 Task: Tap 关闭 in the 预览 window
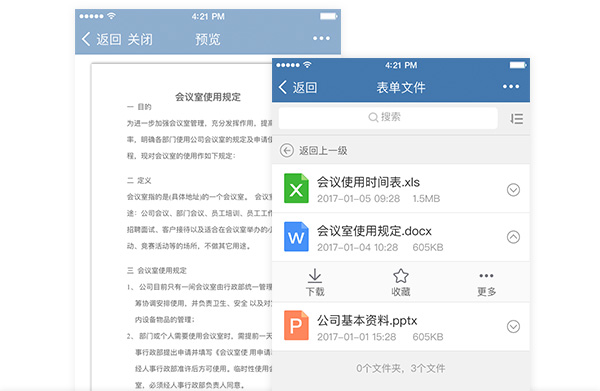pyautogui.click(x=140, y=39)
